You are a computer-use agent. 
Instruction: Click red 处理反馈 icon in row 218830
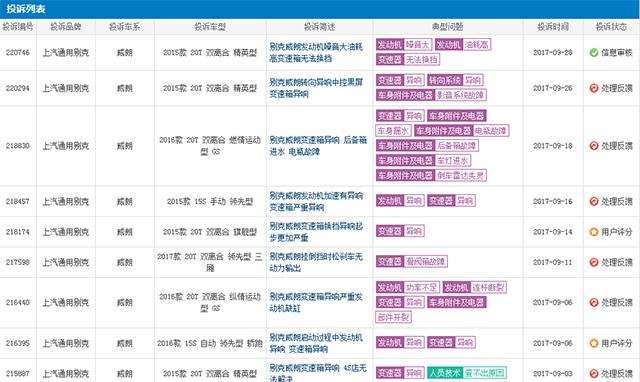[x=594, y=146]
